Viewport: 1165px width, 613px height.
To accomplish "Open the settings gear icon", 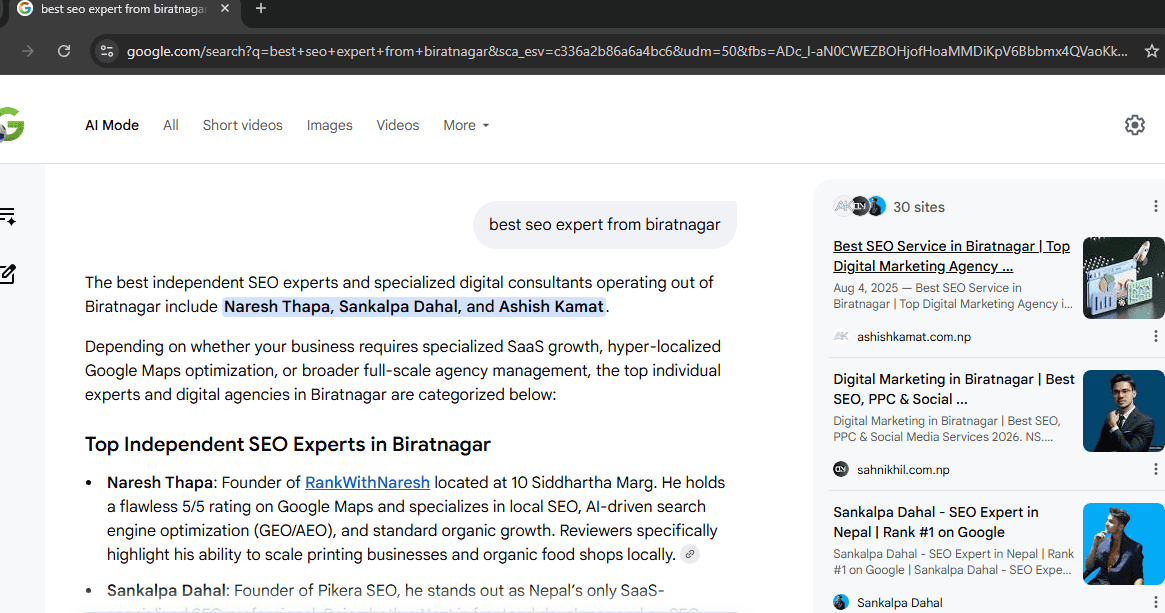I will [1135, 125].
